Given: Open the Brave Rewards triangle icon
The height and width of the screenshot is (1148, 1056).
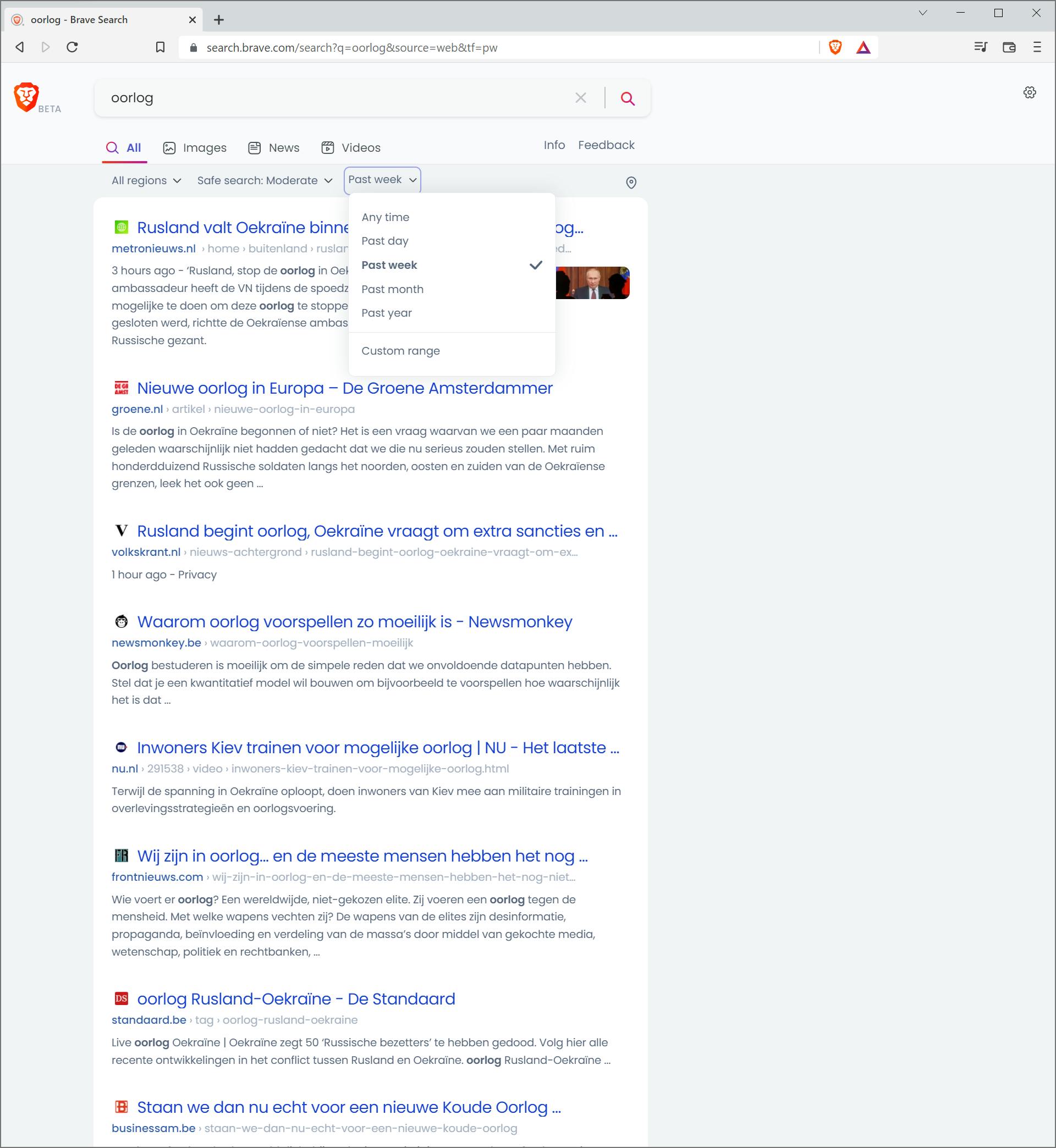Looking at the screenshot, I should pyautogui.click(x=863, y=47).
